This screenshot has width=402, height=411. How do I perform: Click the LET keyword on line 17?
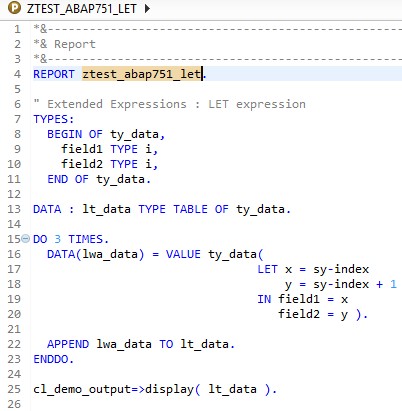coord(267,269)
